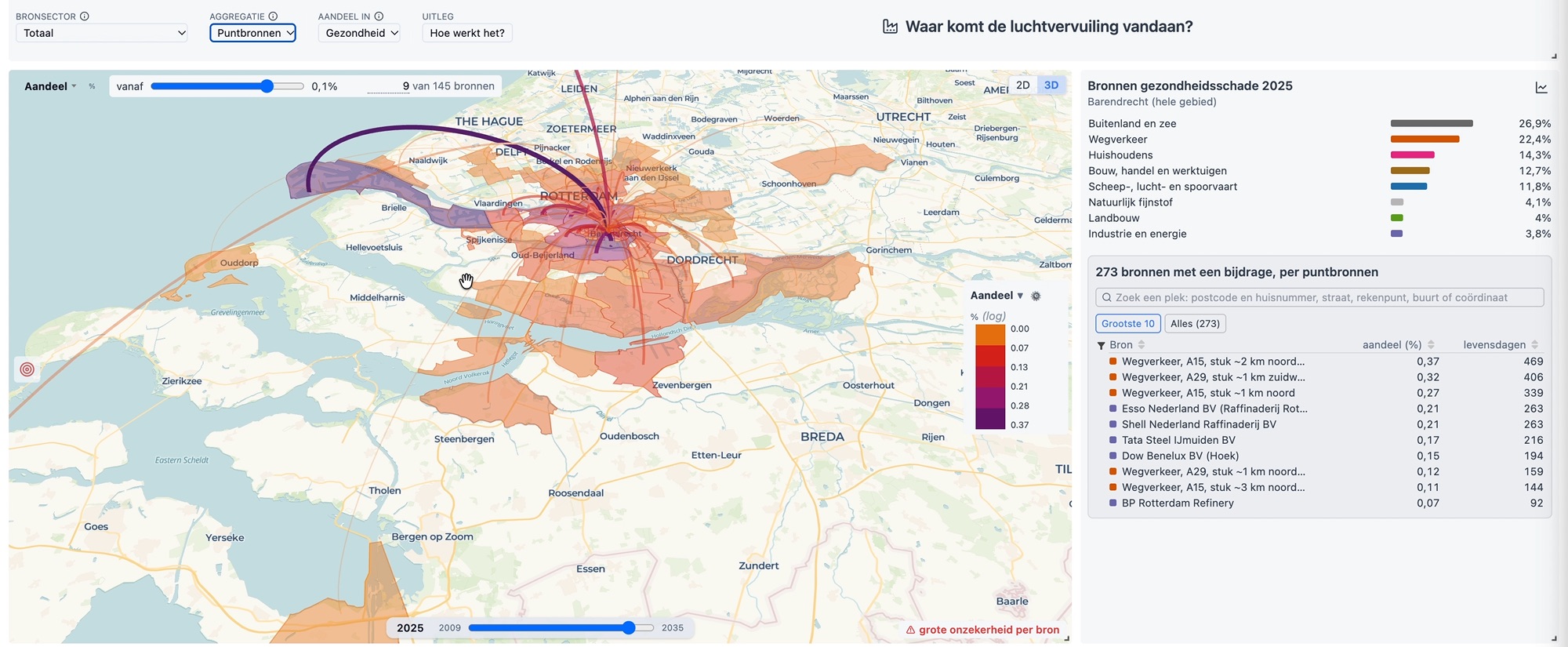
Task: Open the line chart icon in the sources panel
Action: [1541, 88]
